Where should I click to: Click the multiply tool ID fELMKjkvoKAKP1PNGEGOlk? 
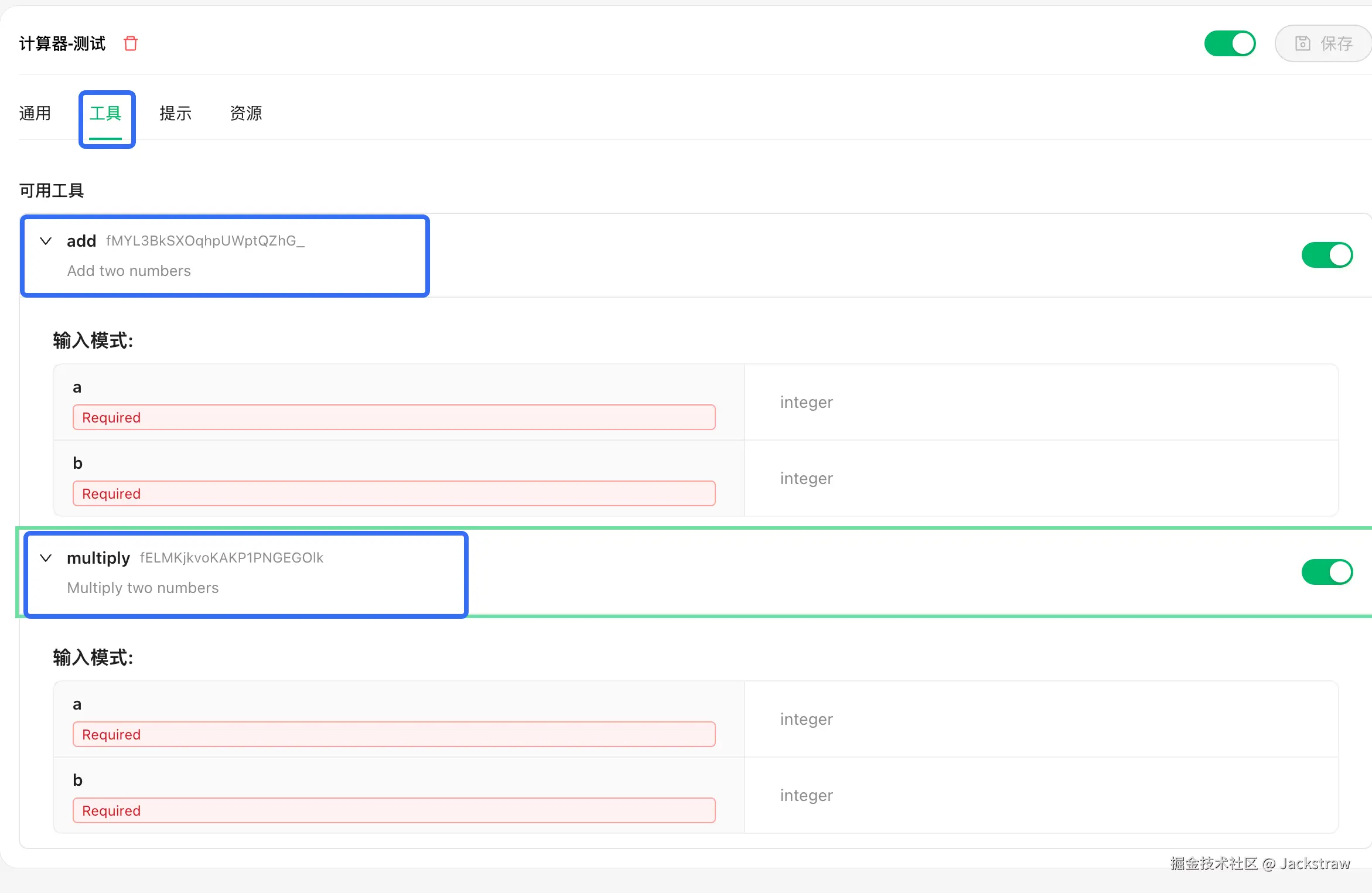(231, 558)
